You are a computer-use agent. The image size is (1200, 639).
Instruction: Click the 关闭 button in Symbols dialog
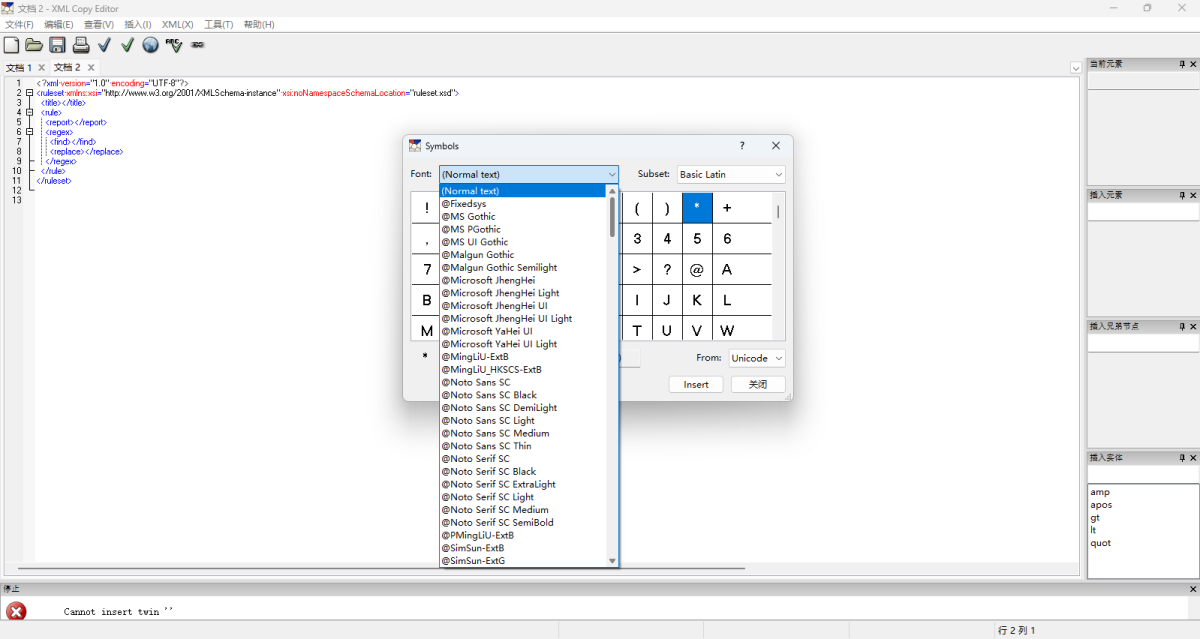(757, 385)
